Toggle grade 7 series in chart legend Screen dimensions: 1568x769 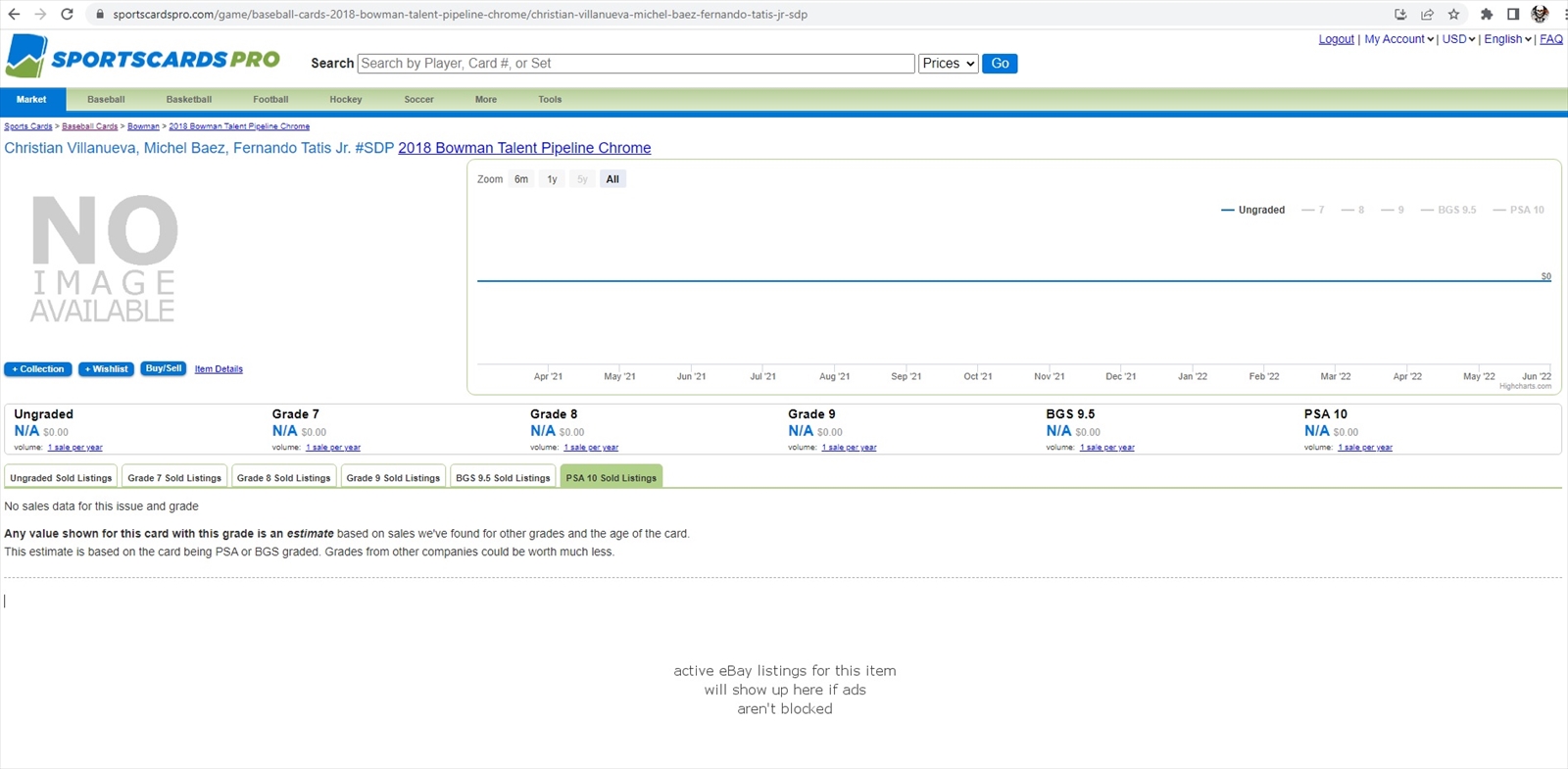[x=1313, y=210]
